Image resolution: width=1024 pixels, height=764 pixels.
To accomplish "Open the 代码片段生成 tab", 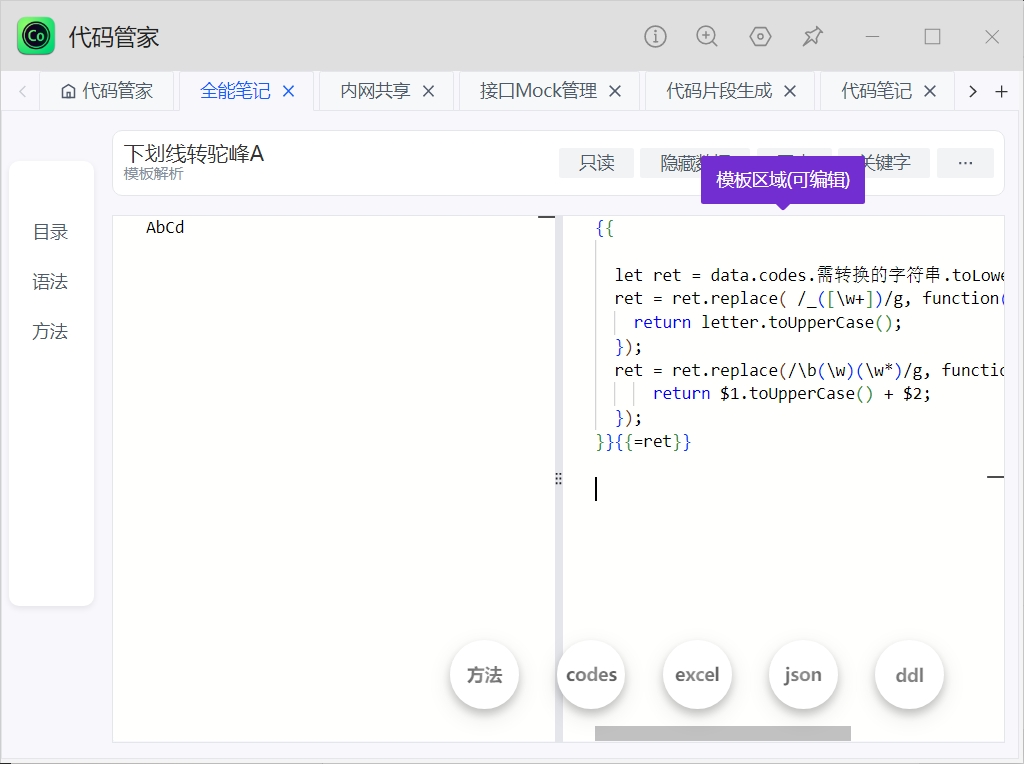I will (x=719, y=91).
